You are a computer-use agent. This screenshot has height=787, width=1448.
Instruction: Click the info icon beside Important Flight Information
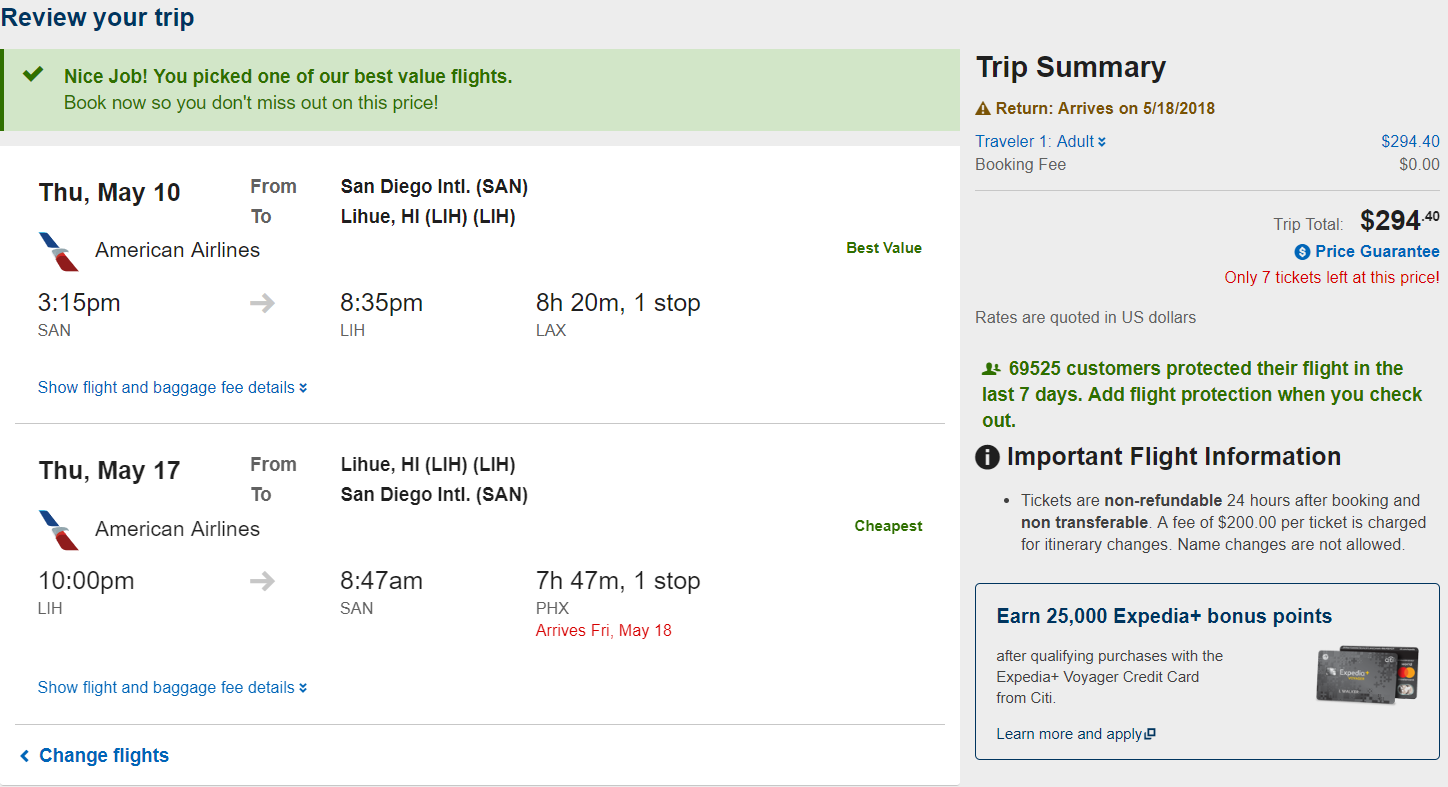pyautogui.click(x=987, y=458)
